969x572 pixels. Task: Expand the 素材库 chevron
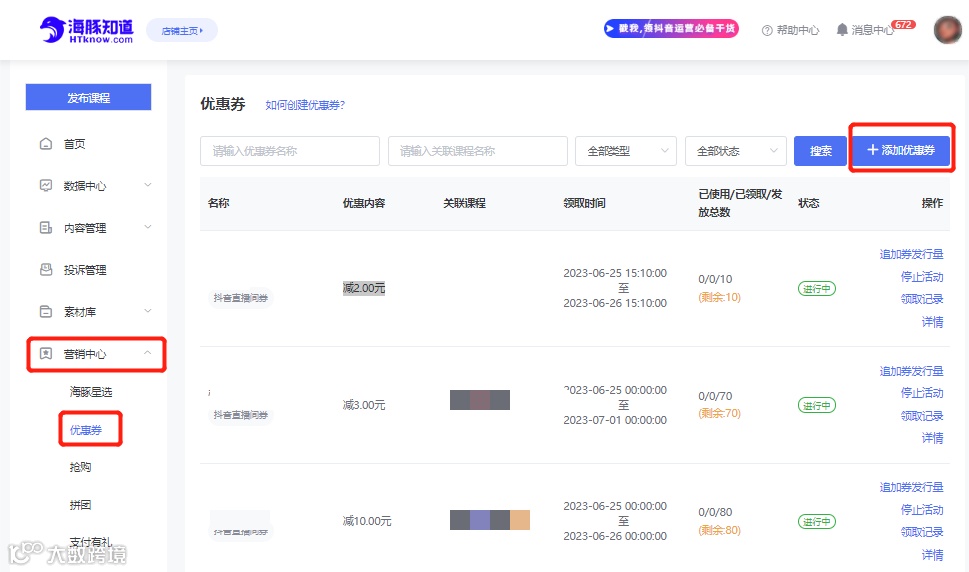pos(148,311)
